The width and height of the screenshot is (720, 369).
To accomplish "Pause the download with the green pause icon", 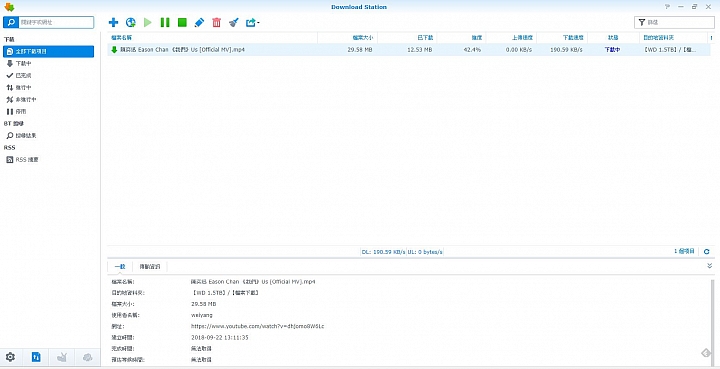I will (165, 22).
